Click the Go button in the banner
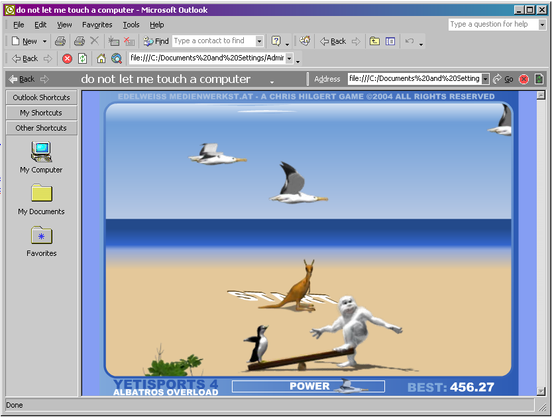The width and height of the screenshot is (552, 417). (503, 79)
